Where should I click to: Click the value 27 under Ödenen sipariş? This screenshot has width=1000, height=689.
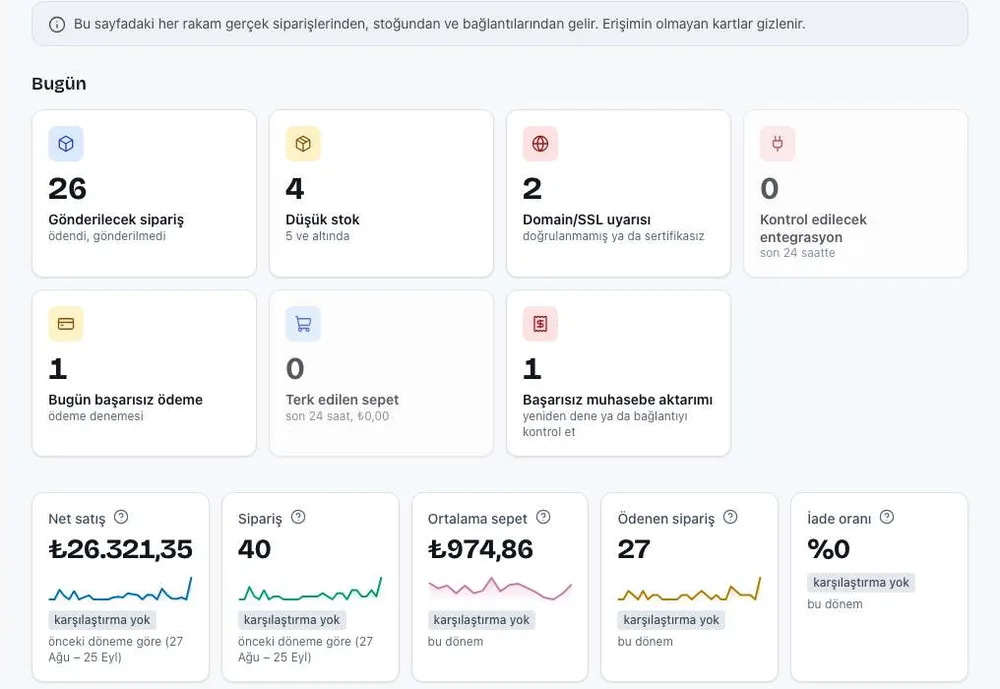634,549
